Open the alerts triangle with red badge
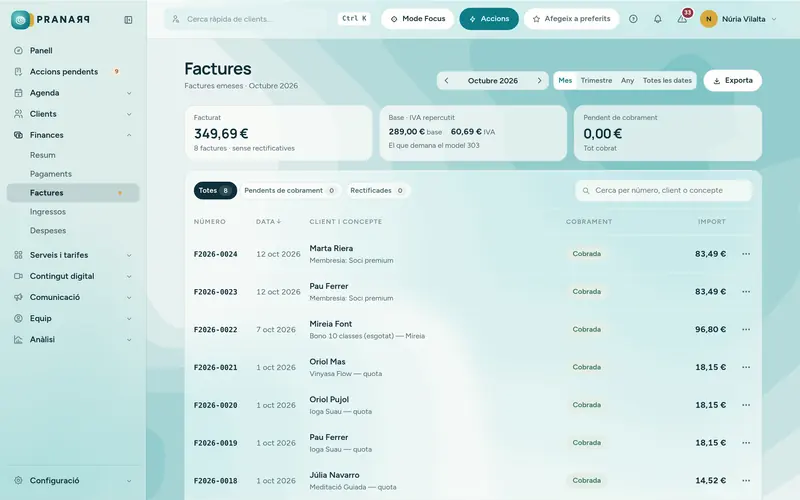The width and height of the screenshot is (800, 500). (683, 18)
